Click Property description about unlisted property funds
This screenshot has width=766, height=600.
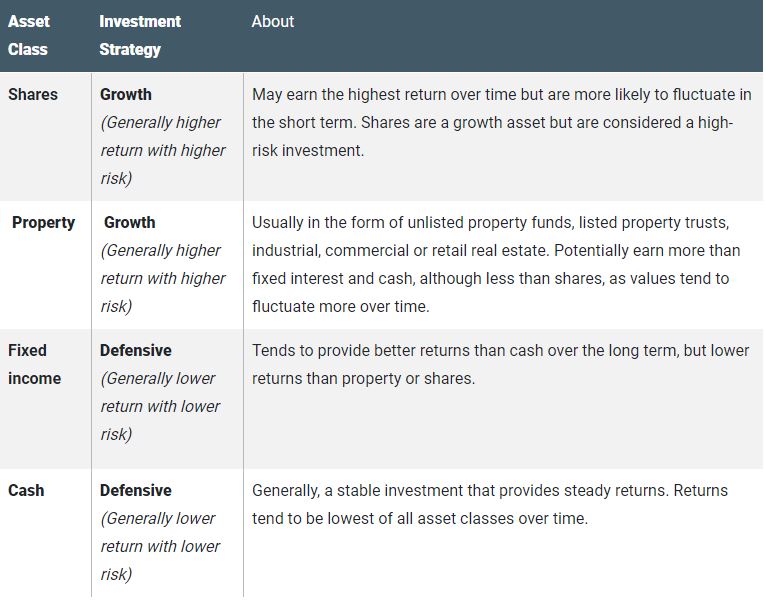pyautogui.click(x=496, y=264)
